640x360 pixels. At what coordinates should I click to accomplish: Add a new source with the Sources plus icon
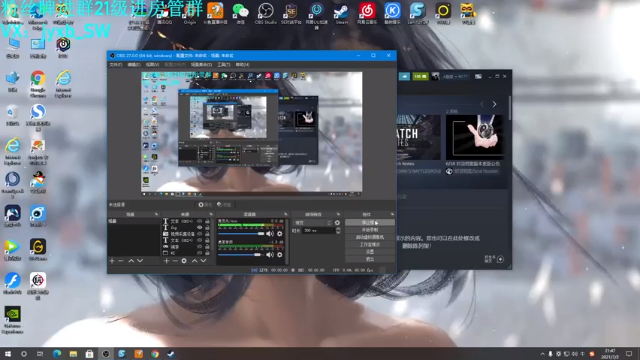coord(167,260)
